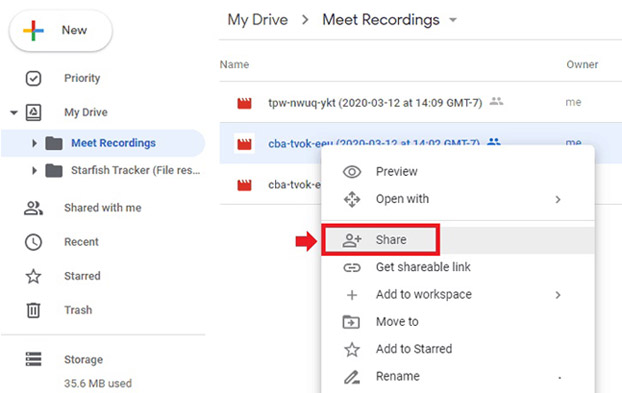Image resolution: width=622 pixels, height=393 pixels.
Task: Click the New button with plus icon
Action: click(60, 31)
